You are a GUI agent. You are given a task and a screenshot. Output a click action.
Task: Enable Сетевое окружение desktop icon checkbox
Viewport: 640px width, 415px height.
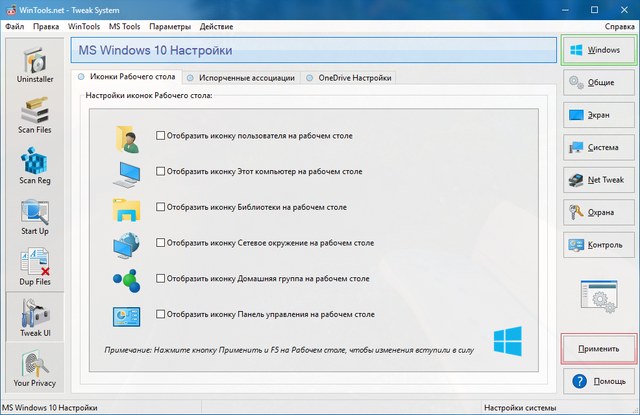[161, 243]
